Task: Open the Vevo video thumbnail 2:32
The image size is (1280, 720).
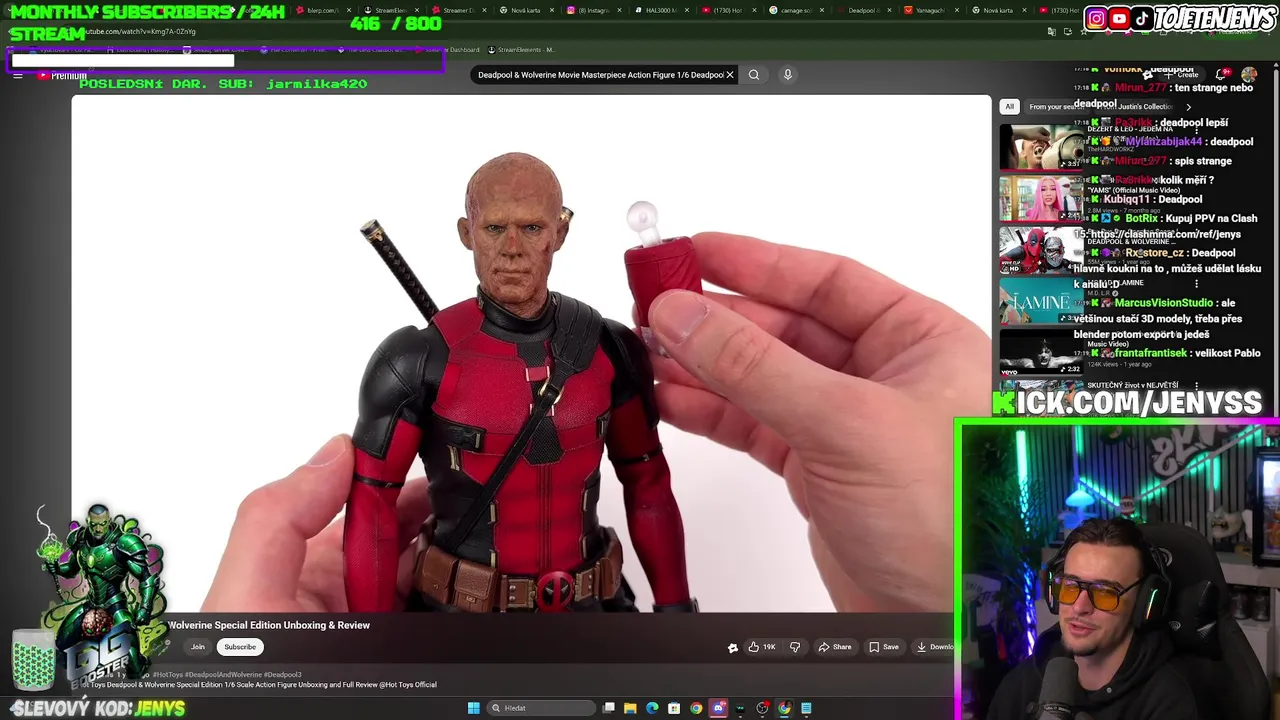Action: pos(1041,353)
